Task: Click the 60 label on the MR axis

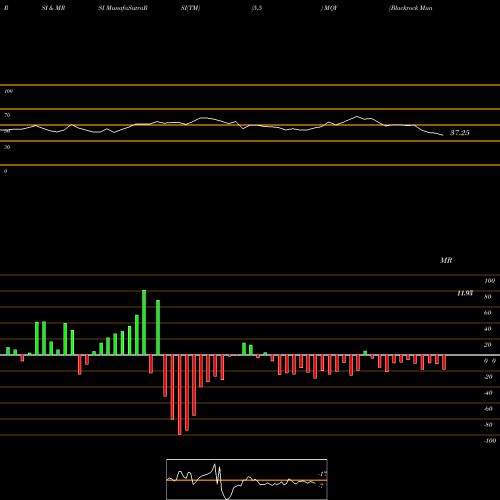Action: [x=488, y=313]
